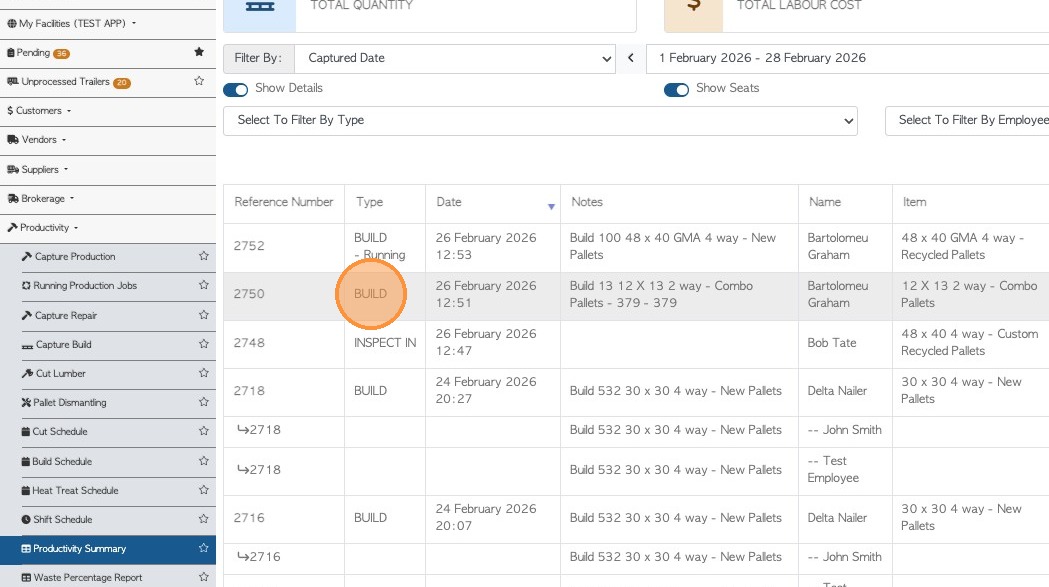Star the Shift Schedule menu item
The image size is (1049, 587).
203,520
